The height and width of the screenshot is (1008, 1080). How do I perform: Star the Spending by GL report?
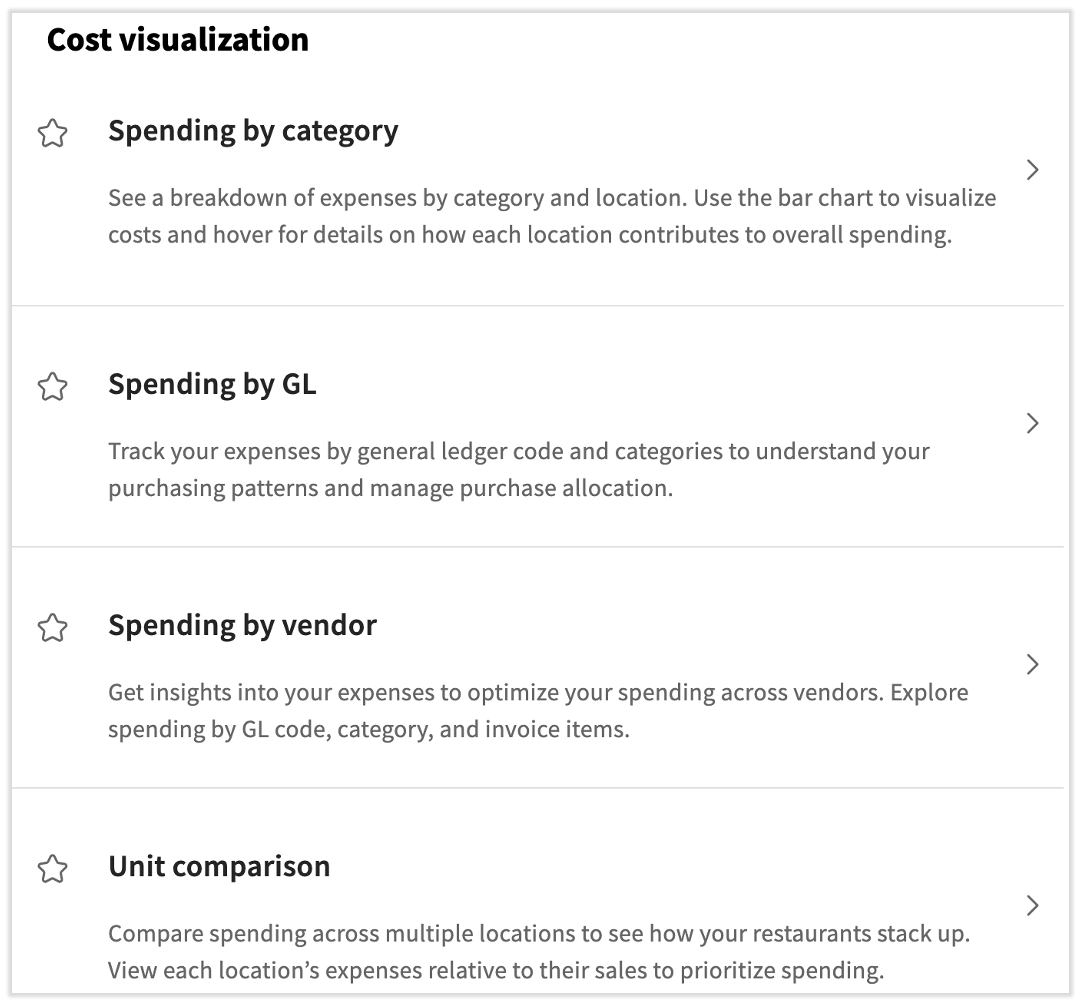point(52,386)
